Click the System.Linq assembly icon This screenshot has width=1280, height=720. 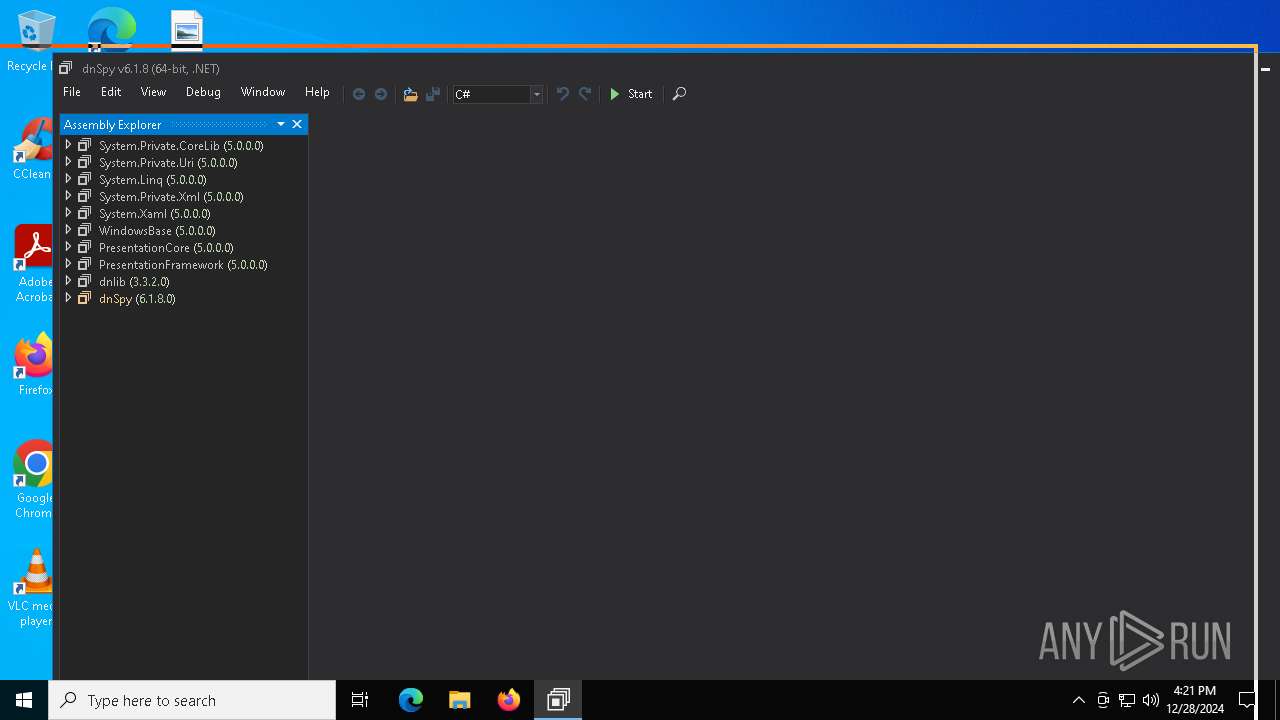coord(84,179)
